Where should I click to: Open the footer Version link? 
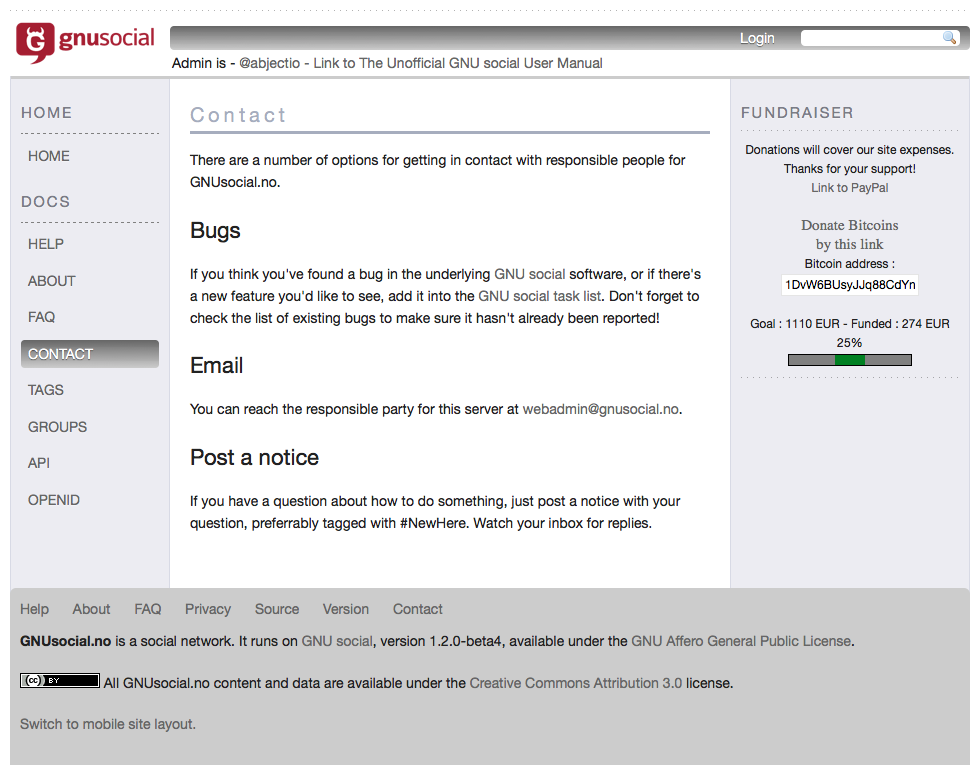[346, 609]
